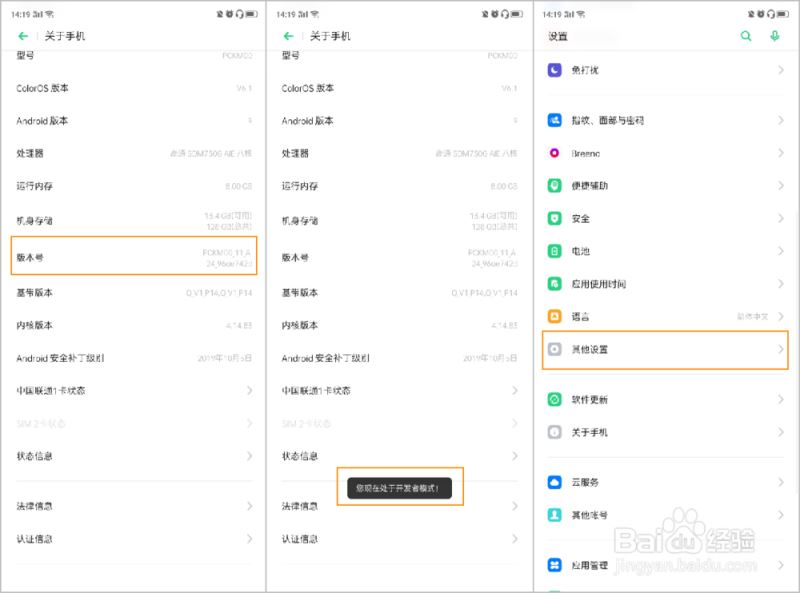Click the 关于手机 gray icon in 设置

tap(555, 432)
